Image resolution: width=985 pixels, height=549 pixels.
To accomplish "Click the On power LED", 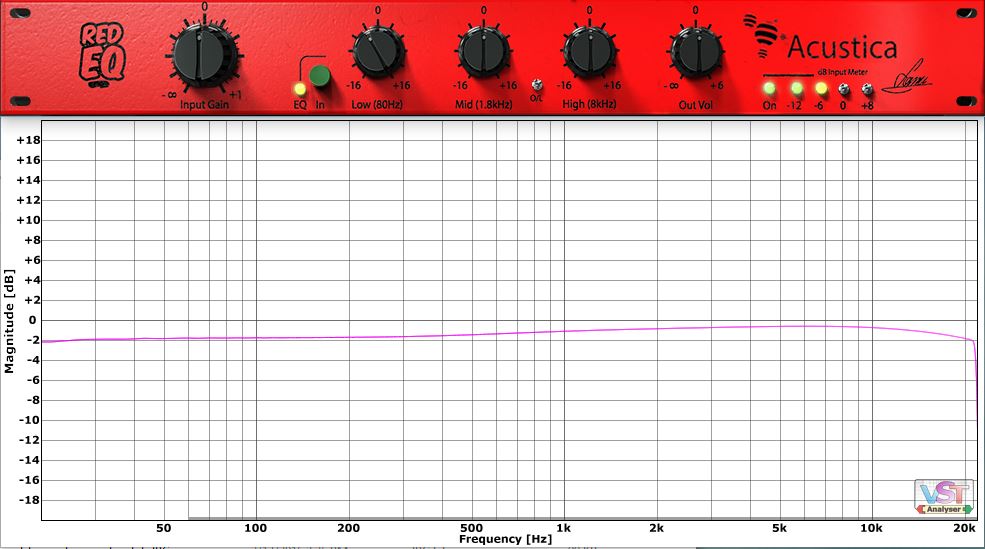I will tap(769, 88).
